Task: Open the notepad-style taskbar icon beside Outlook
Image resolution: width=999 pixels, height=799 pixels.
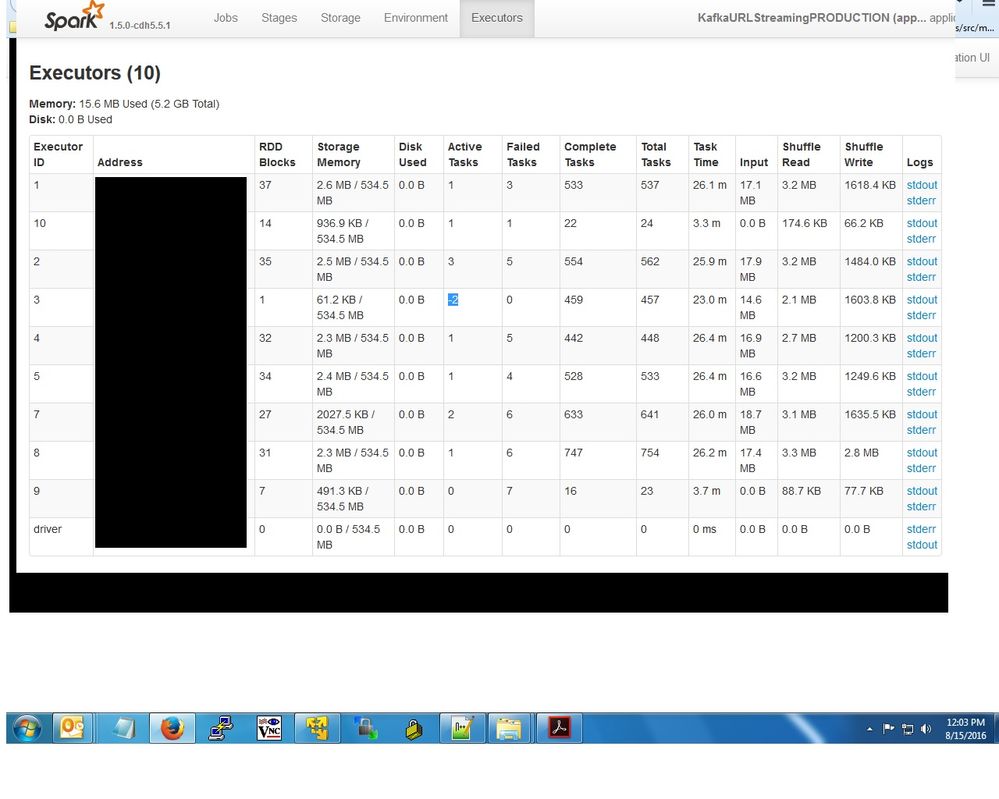Action: pos(123,728)
